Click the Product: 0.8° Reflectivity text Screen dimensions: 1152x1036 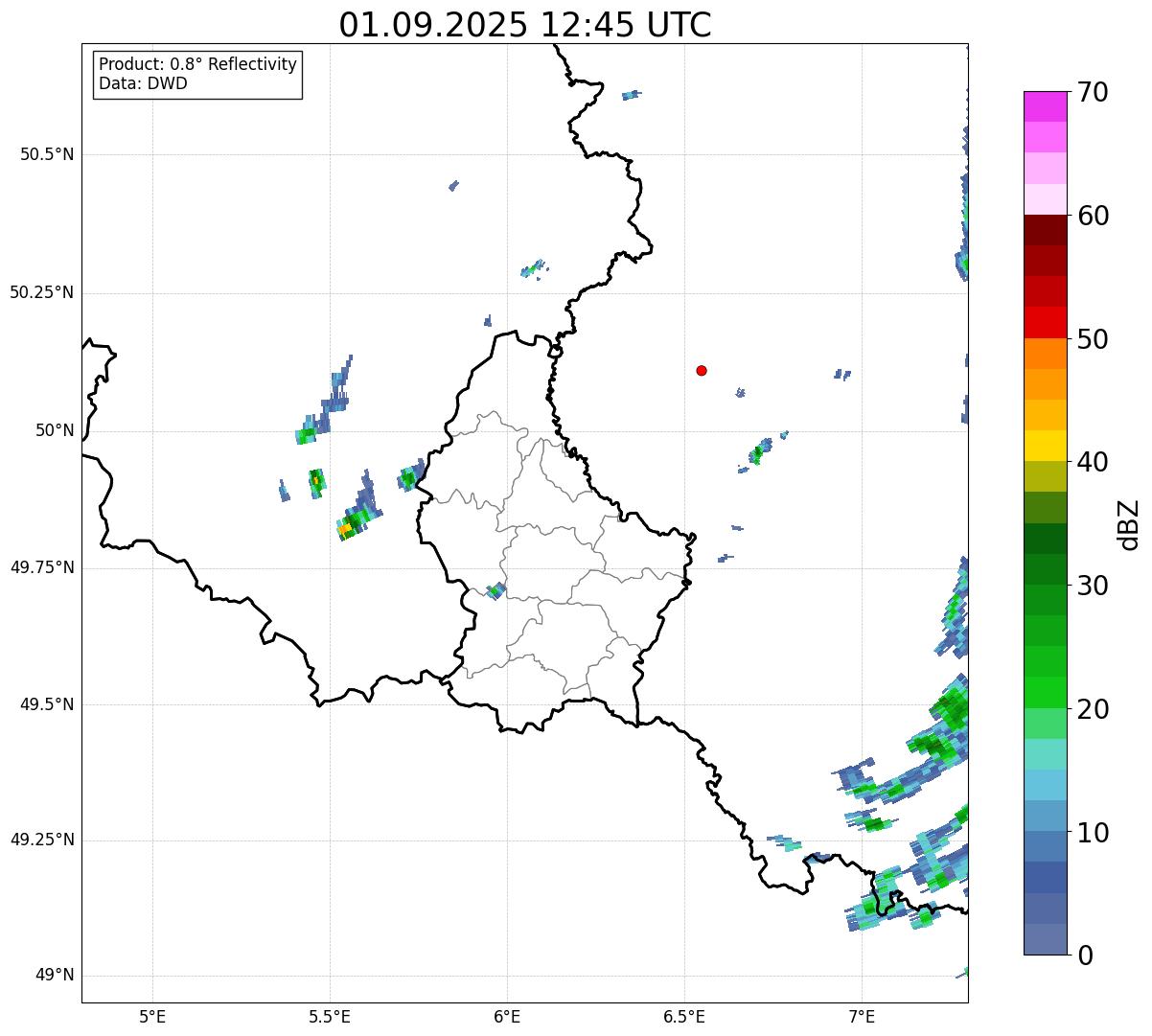[x=198, y=64]
